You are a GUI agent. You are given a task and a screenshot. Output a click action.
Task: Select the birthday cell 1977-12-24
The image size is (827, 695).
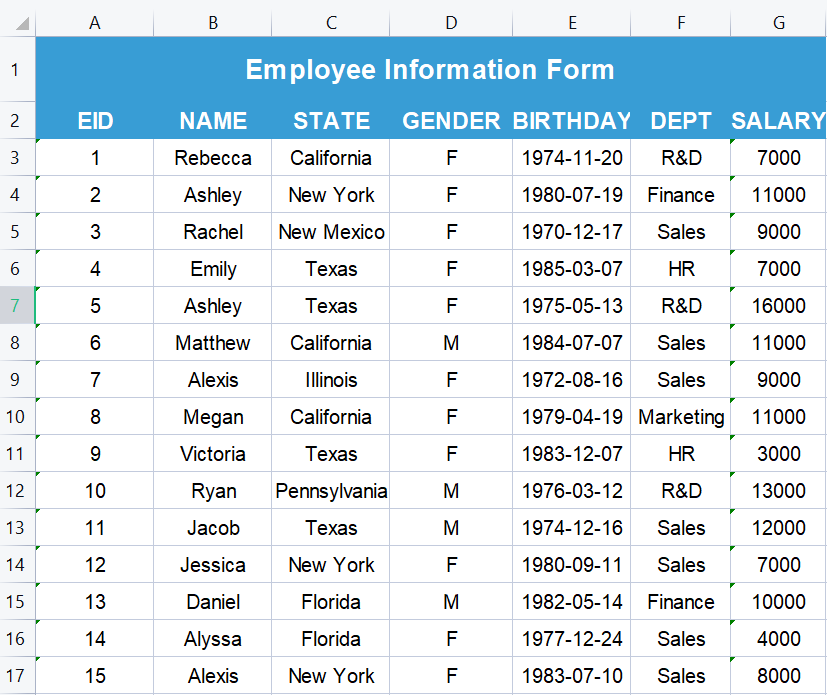click(x=571, y=639)
